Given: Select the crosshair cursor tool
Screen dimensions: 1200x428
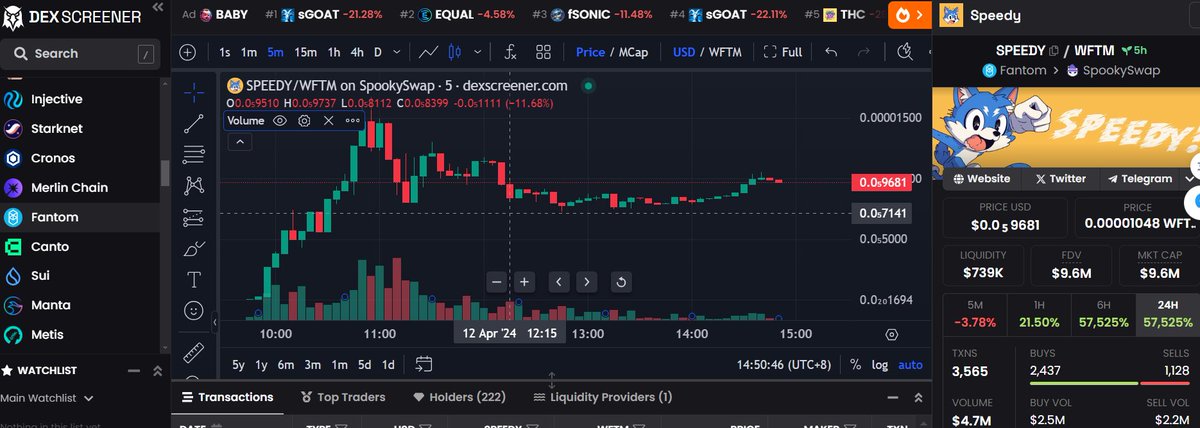Looking at the screenshot, I should point(194,91).
